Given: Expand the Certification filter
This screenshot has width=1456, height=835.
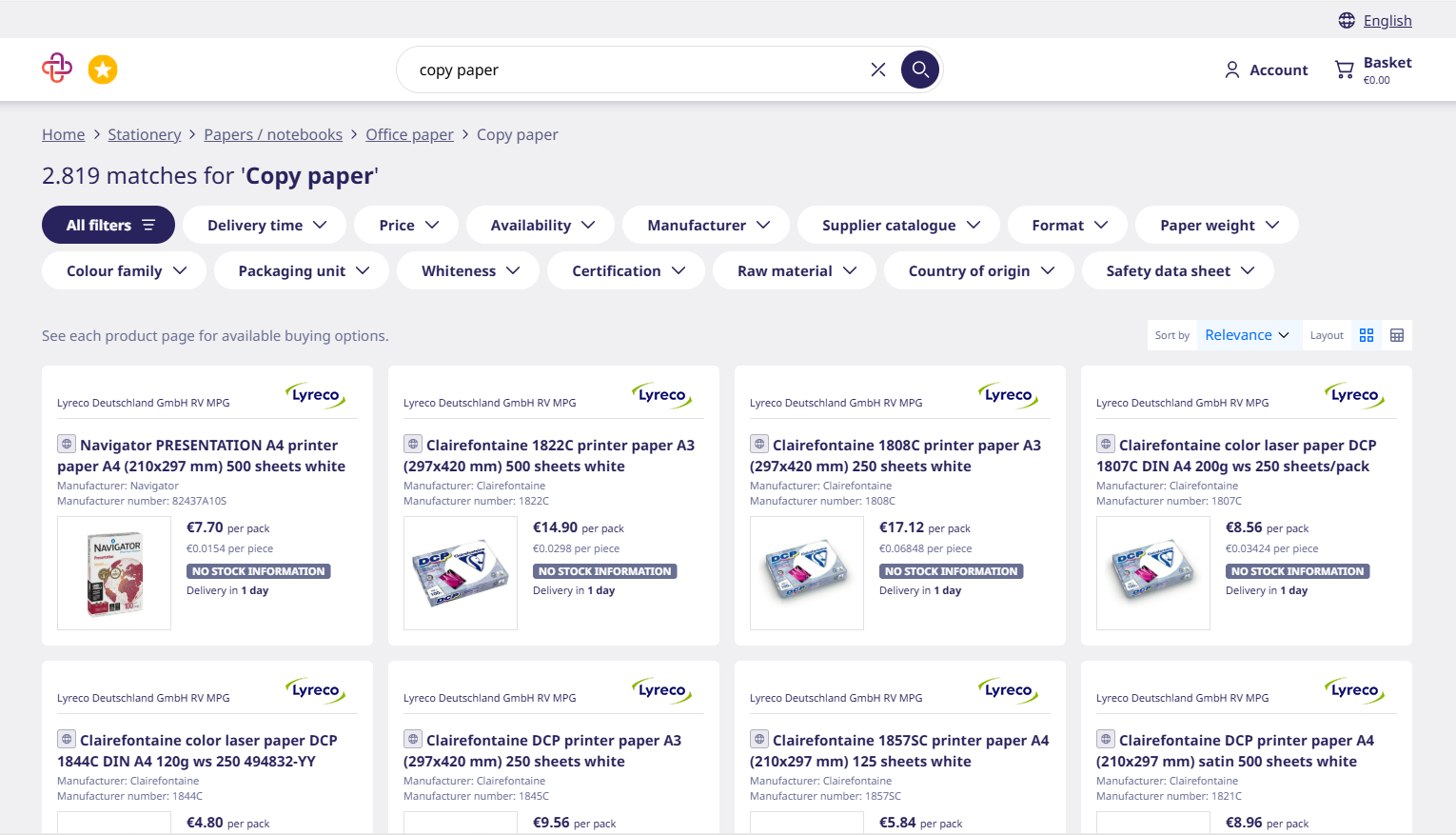Looking at the screenshot, I should click(x=626, y=270).
